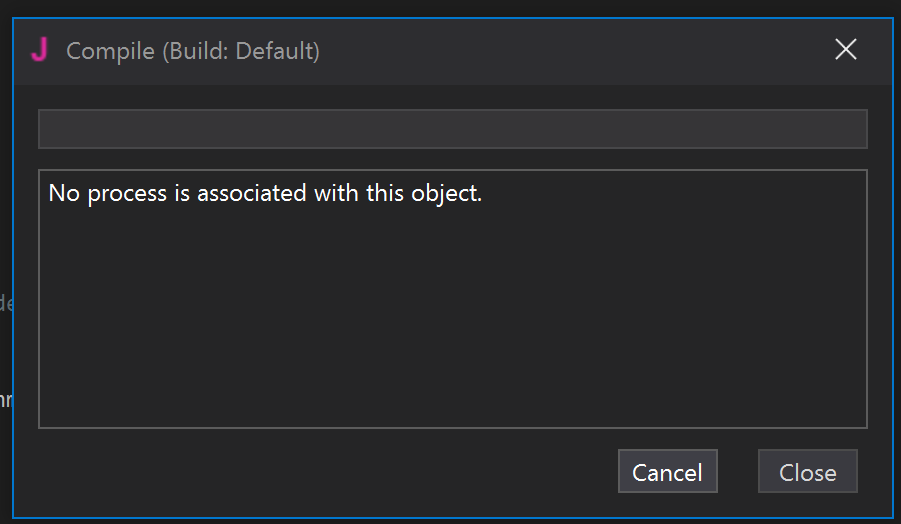Click the 'No process is associated' message

tap(265, 193)
